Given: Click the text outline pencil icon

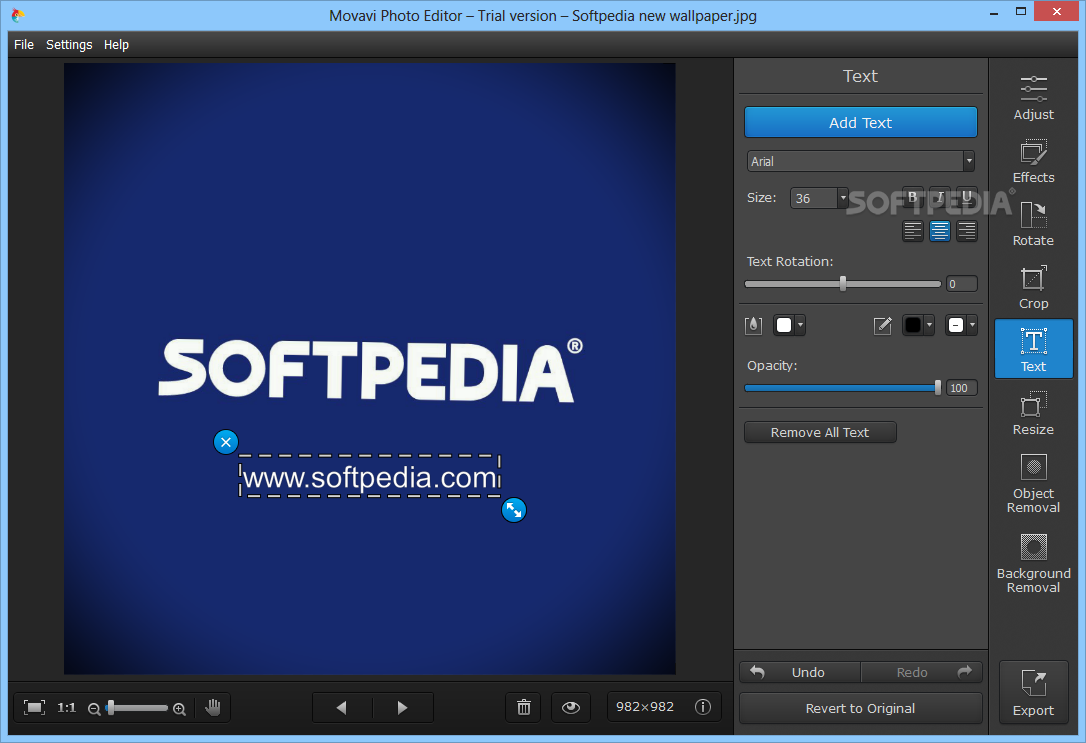Looking at the screenshot, I should pos(882,325).
